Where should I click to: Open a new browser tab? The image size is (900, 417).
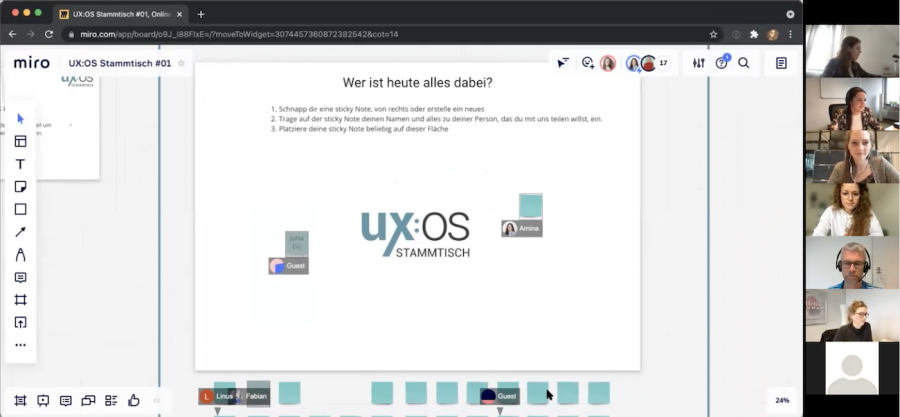[x=201, y=14]
